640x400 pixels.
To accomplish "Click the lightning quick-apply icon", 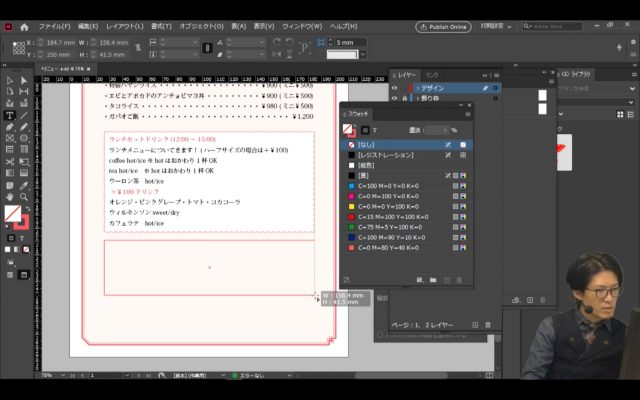I will click(619, 48).
